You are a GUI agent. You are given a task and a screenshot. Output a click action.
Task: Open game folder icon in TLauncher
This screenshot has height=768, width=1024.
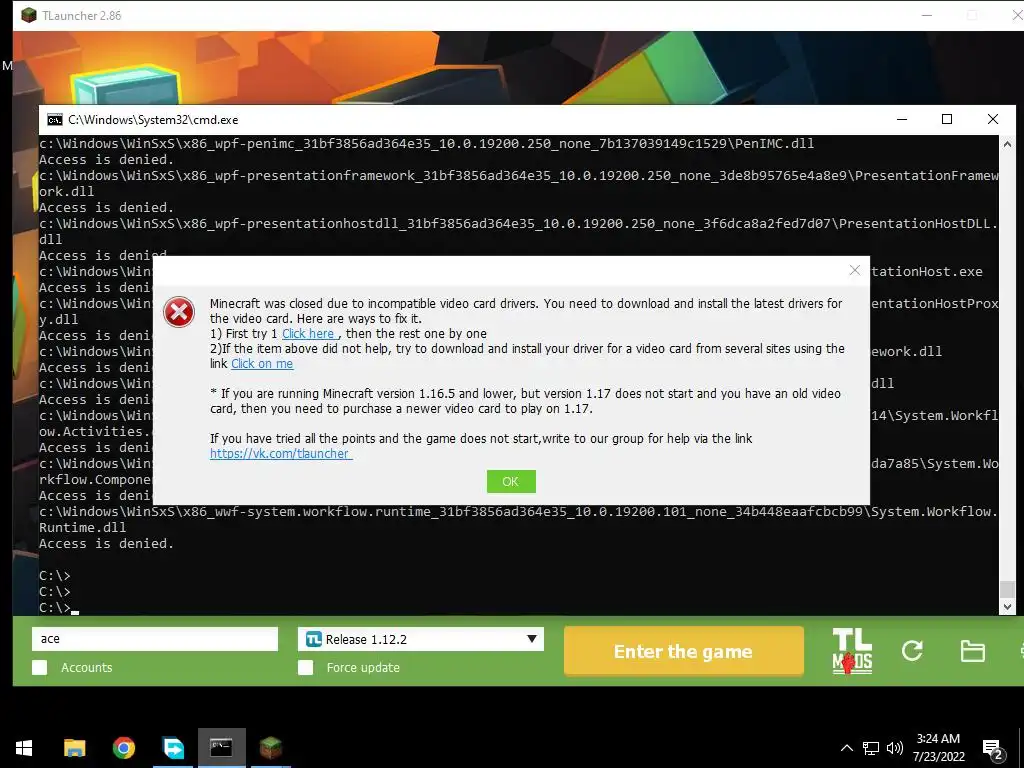(x=972, y=651)
